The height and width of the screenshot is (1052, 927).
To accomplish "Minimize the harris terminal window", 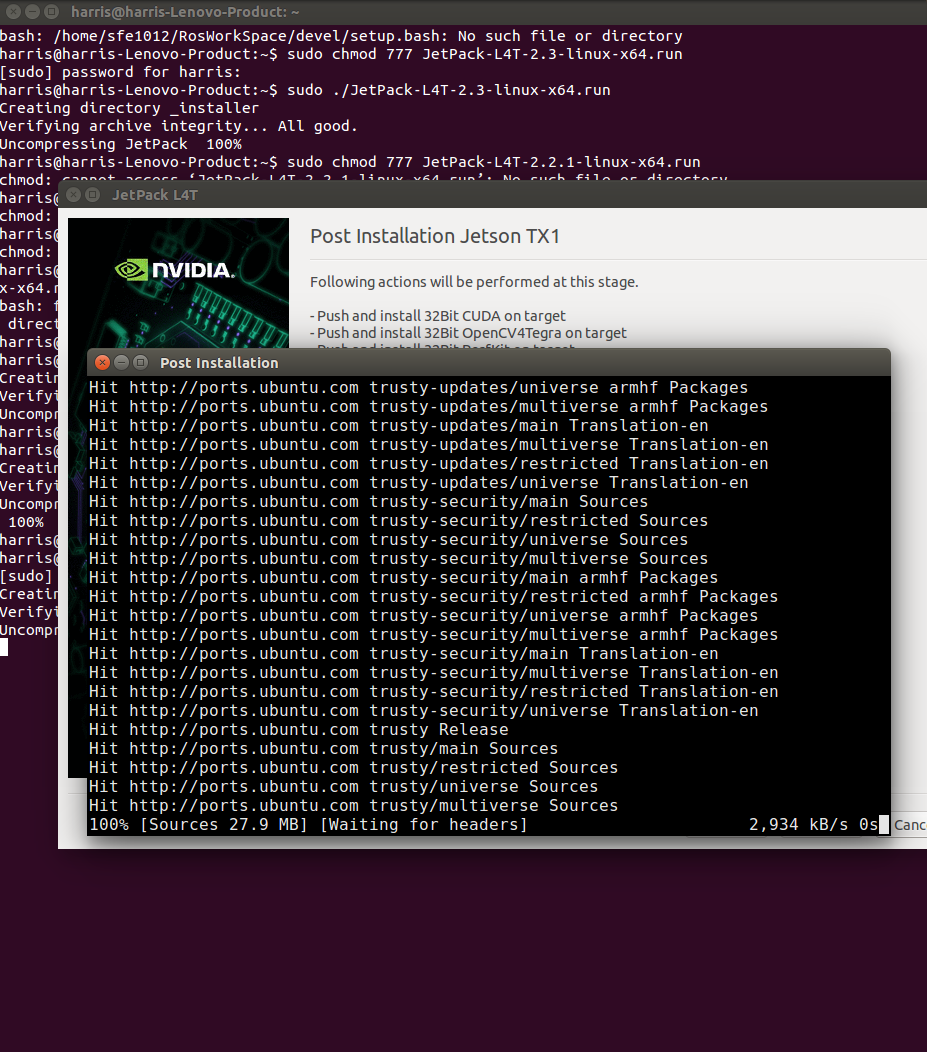I will point(32,11).
